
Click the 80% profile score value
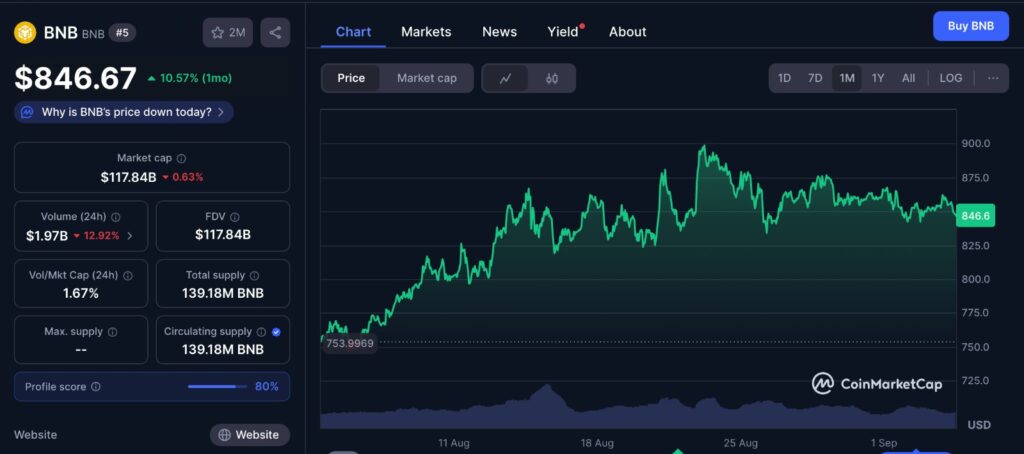[x=266, y=387]
